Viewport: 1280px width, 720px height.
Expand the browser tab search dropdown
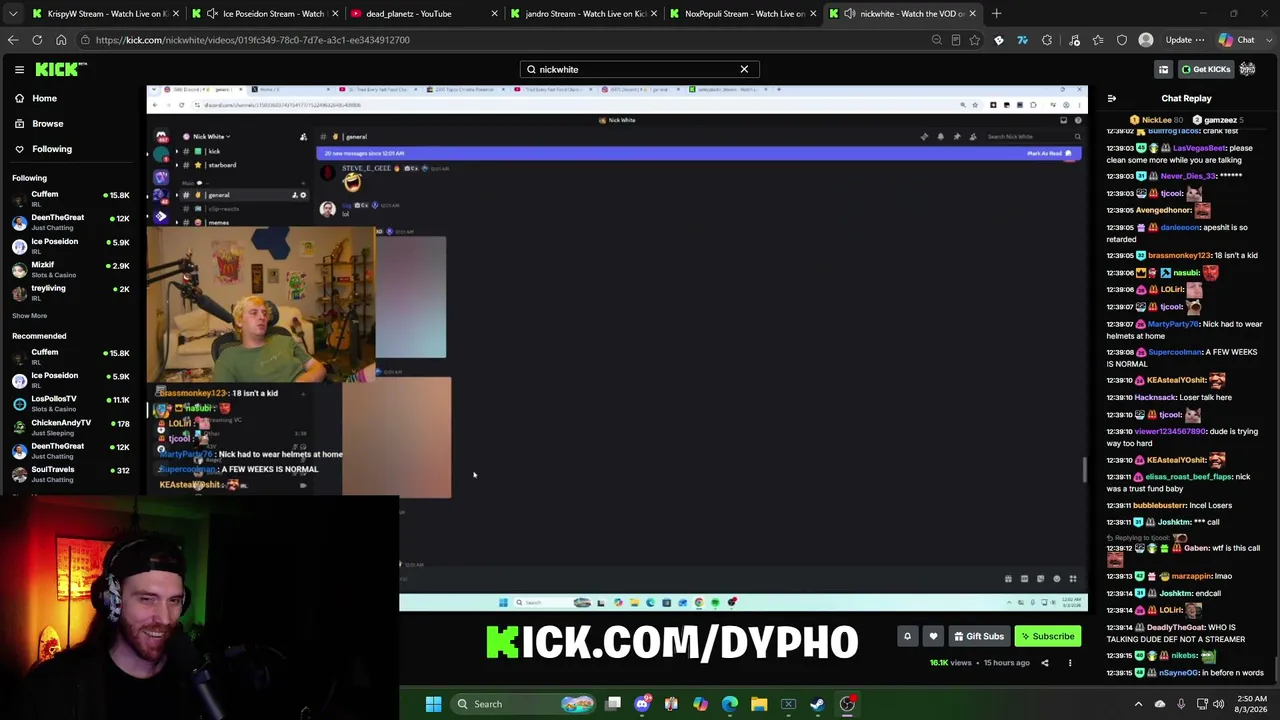point(12,14)
